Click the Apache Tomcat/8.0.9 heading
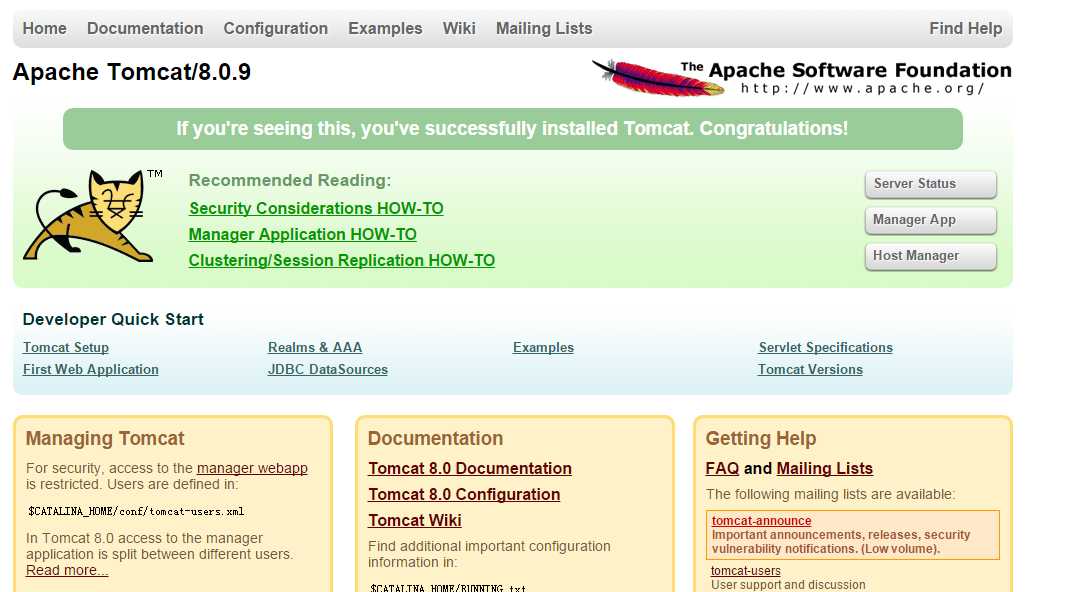This screenshot has height=592, width=1075. coord(132,72)
